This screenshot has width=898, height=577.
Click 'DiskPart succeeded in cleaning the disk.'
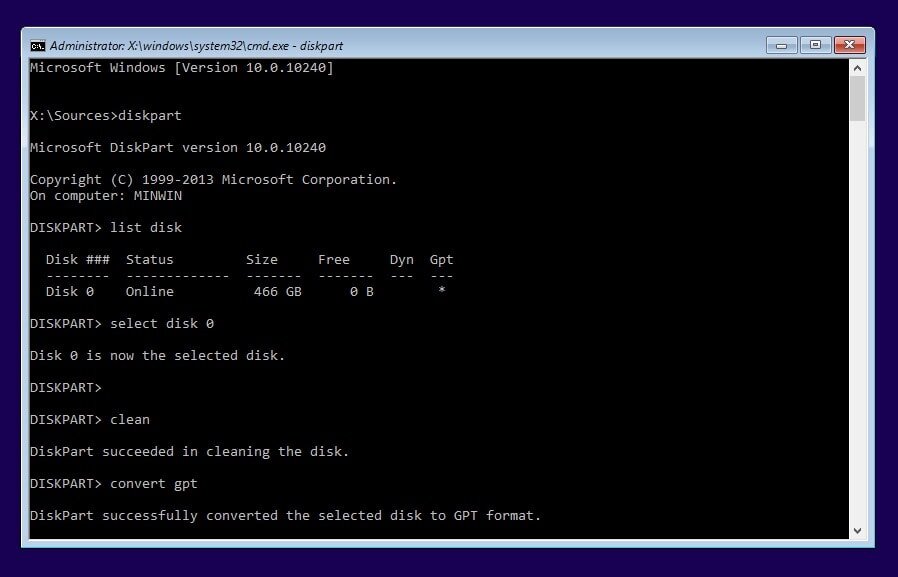click(x=190, y=452)
